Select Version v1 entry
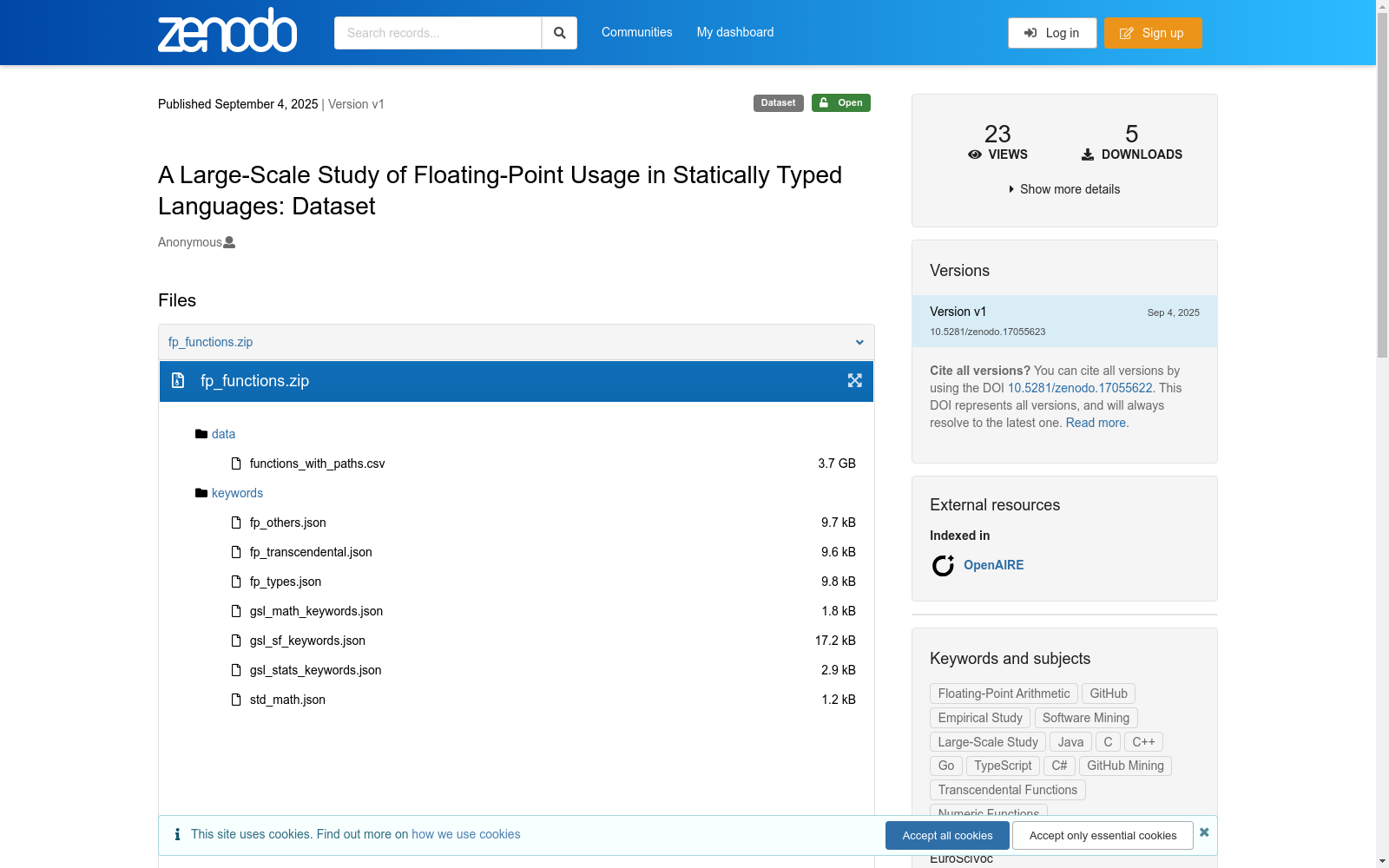1389x868 pixels. click(1064, 321)
